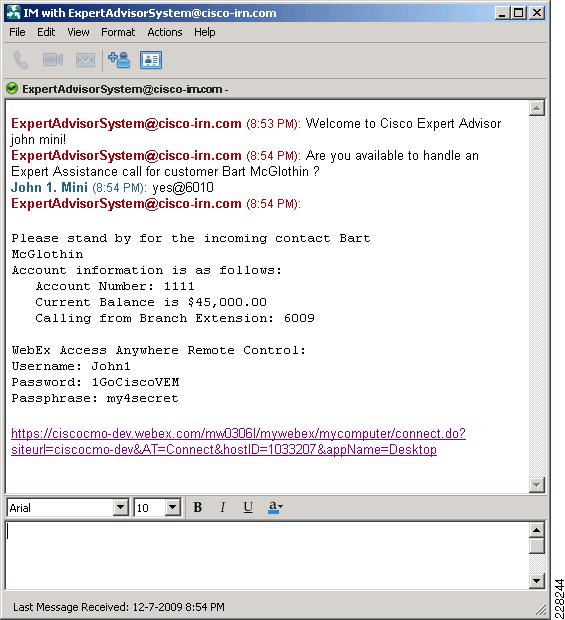This screenshot has height=620, width=565.
Task: Click the ExpertAdvisorSystem@cisco-irn.com contact header
Action: [x=123, y=89]
